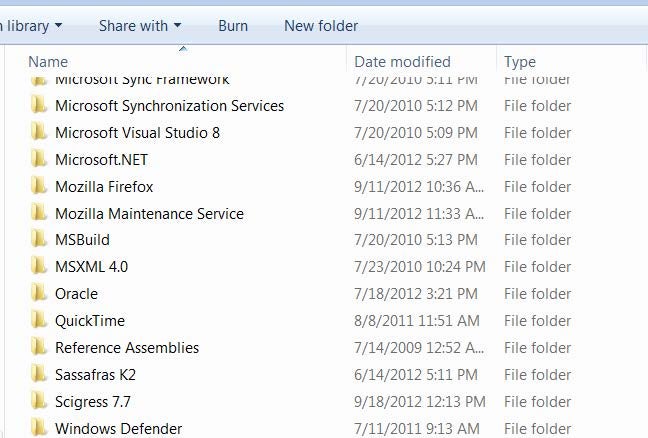Select the QuickTime folder name
The image size is (648, 438).
click(x=90, y=321)
